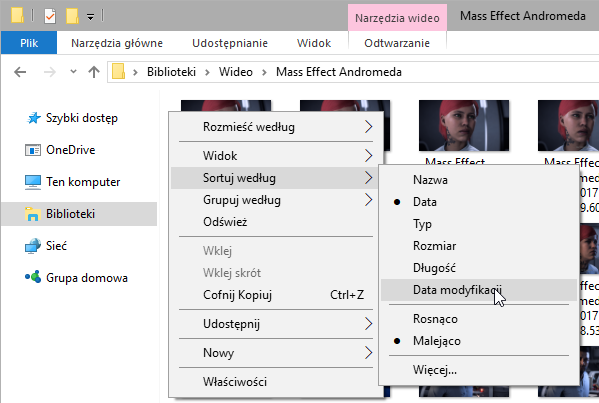The height and width of the screenshot is (403, 599).
Task: Select Ten komputer in navigation pane
Action: point(83,182)
